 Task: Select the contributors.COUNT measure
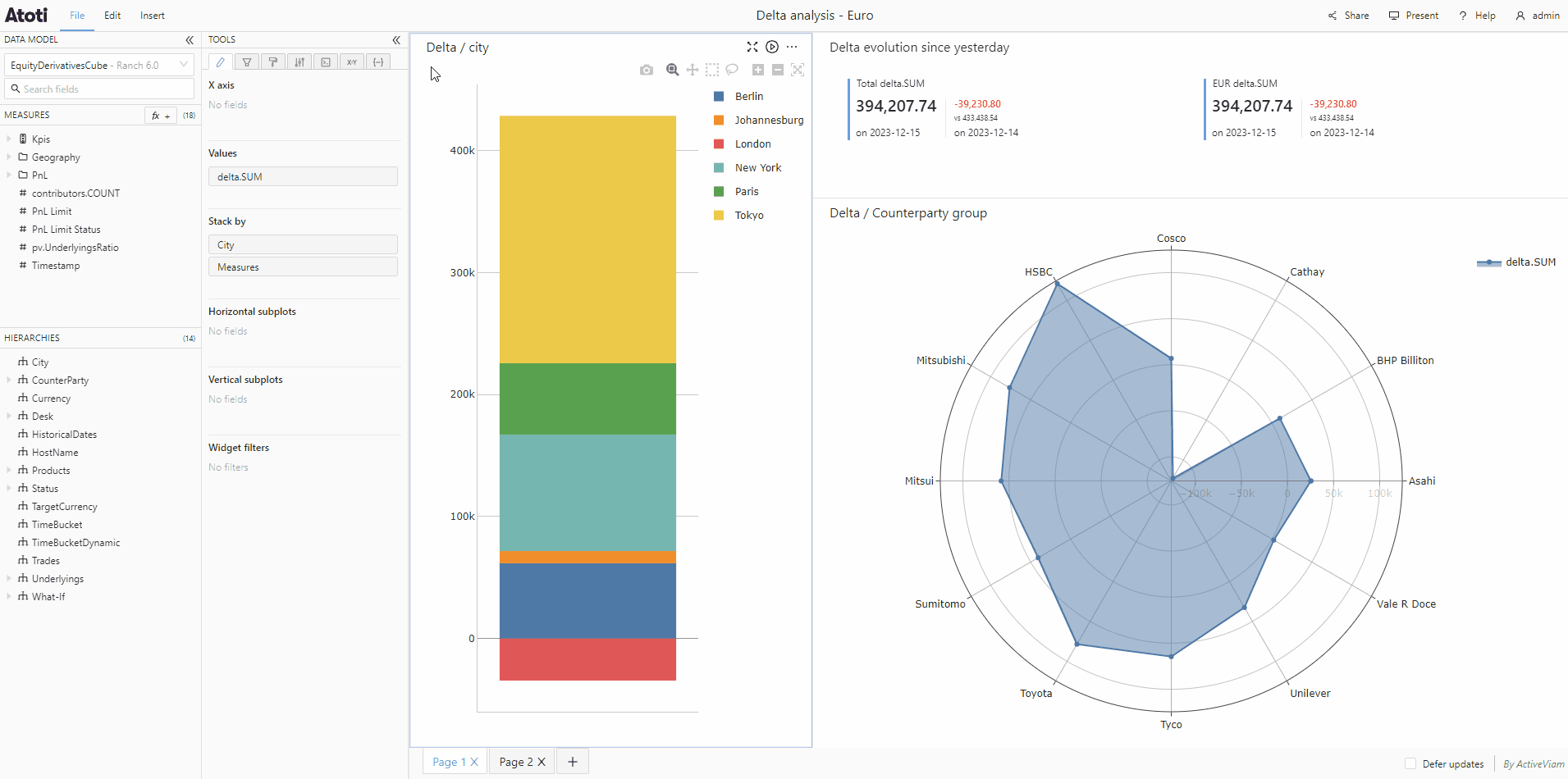click(x=75, y=194)
